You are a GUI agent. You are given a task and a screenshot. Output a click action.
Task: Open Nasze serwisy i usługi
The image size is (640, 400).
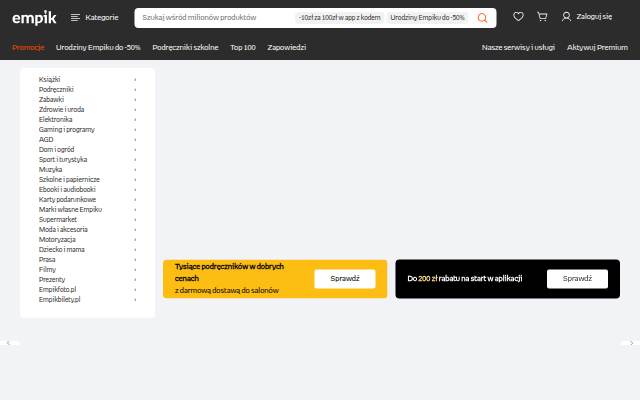[518, 47]
